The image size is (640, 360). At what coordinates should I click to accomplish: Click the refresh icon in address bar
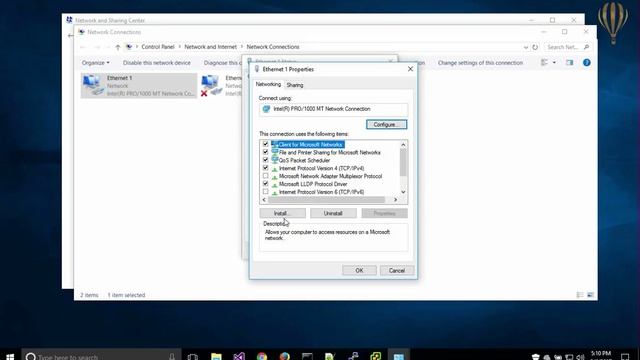click(x=535, y=47)
